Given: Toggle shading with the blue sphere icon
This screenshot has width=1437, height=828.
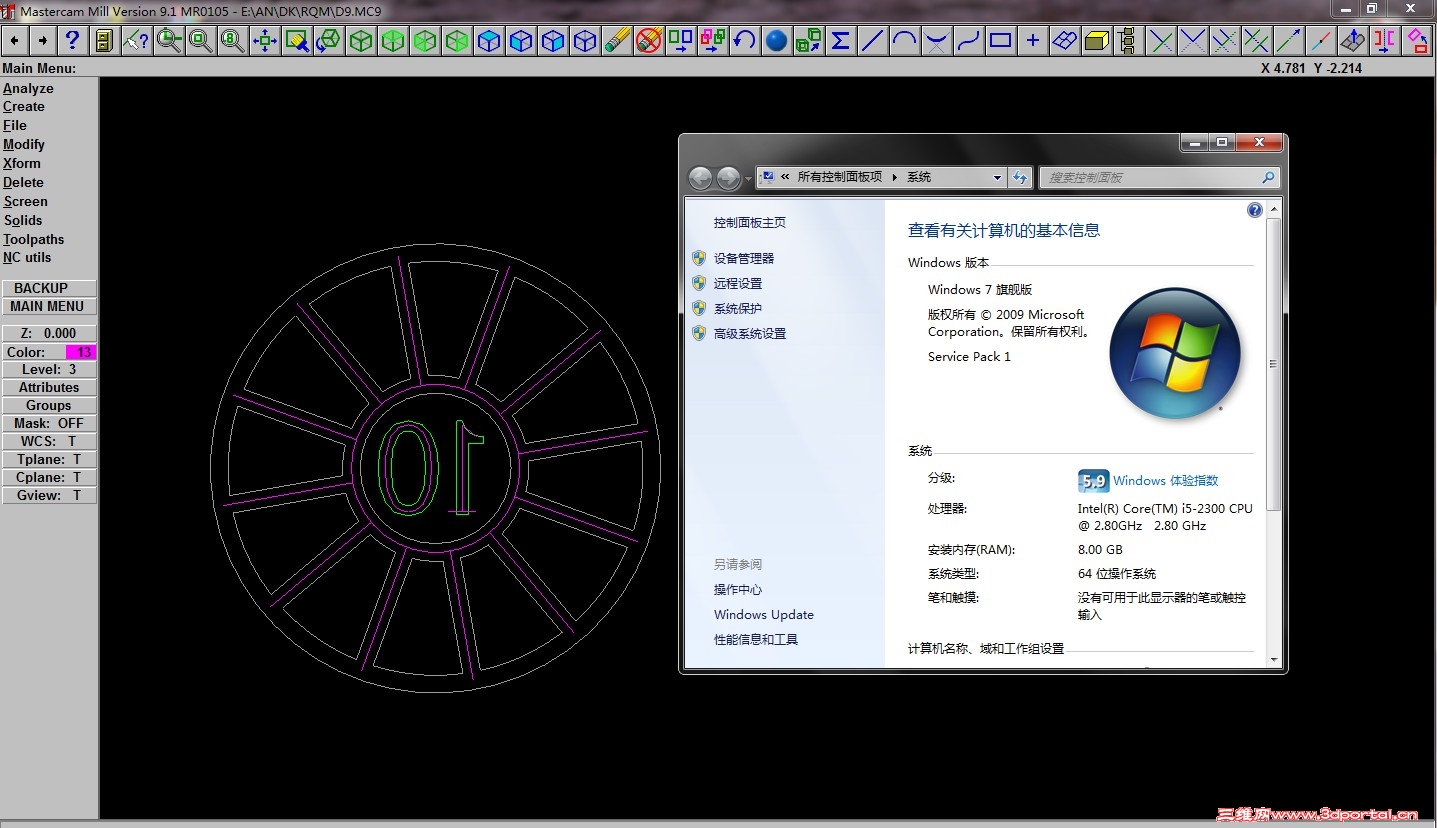Looking at the screenshot, I should click(x=777, y=41).
